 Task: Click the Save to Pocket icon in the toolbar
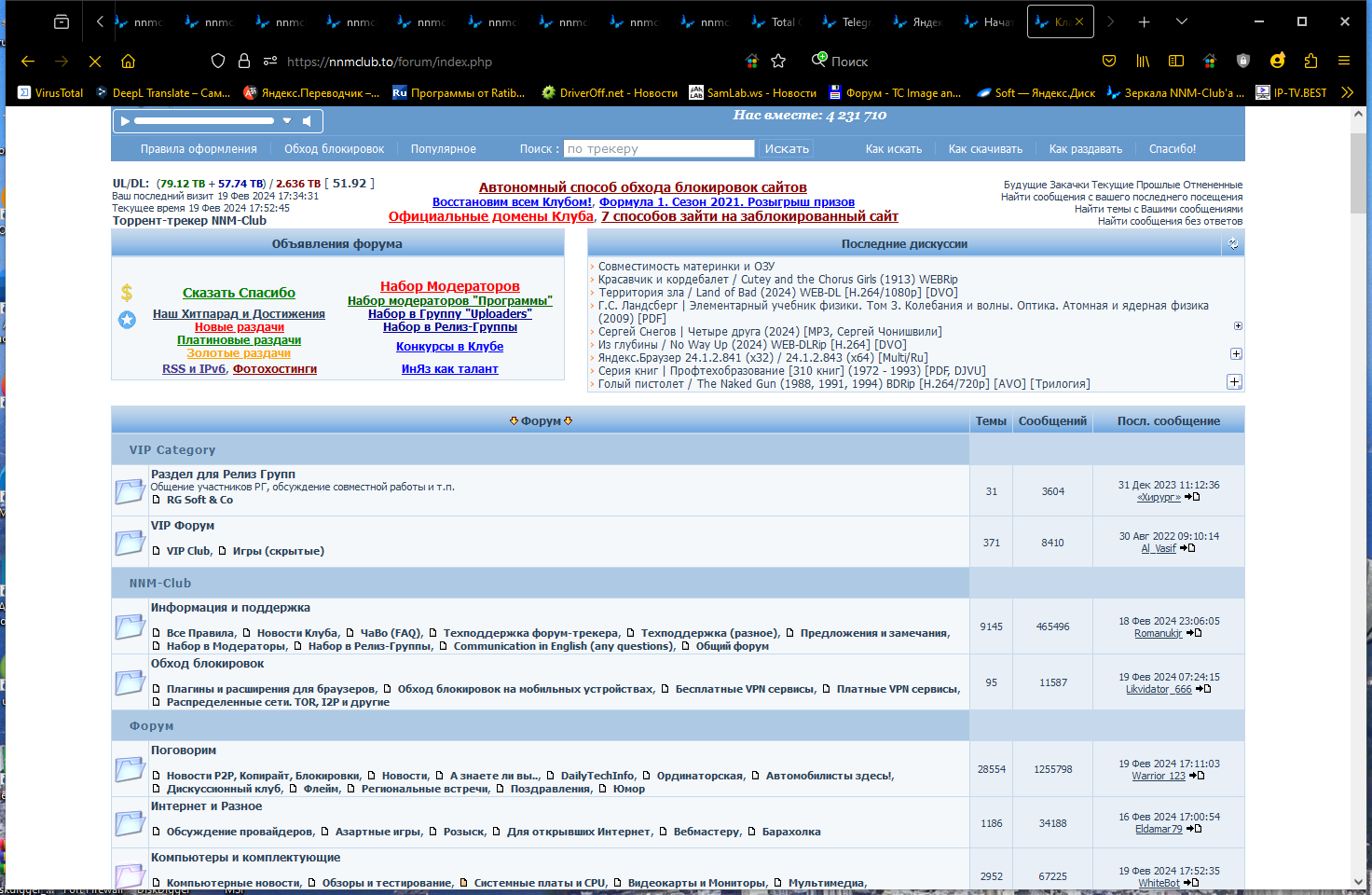(1109, 61)
